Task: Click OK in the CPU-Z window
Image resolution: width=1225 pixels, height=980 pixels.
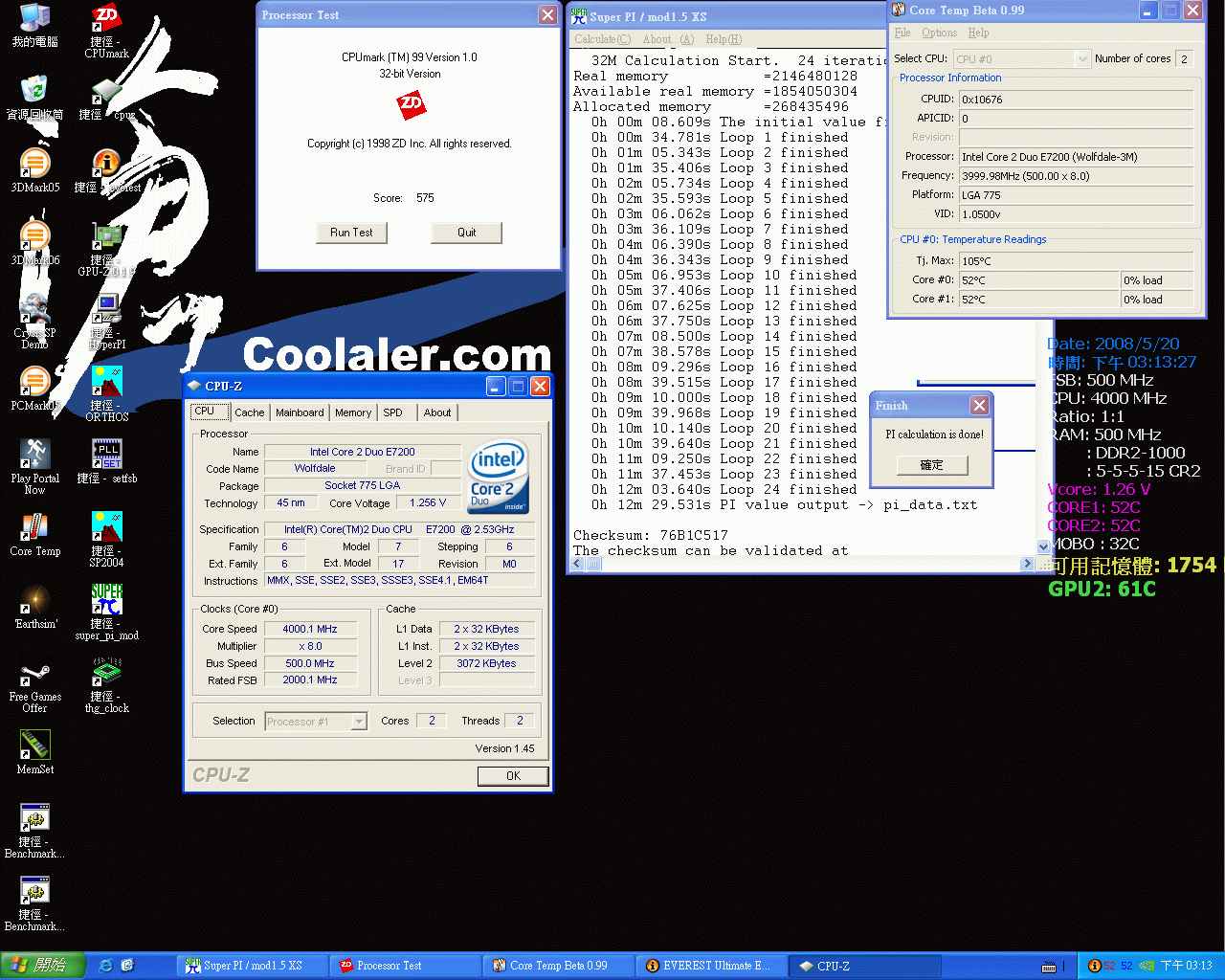Action: [513, 776]
